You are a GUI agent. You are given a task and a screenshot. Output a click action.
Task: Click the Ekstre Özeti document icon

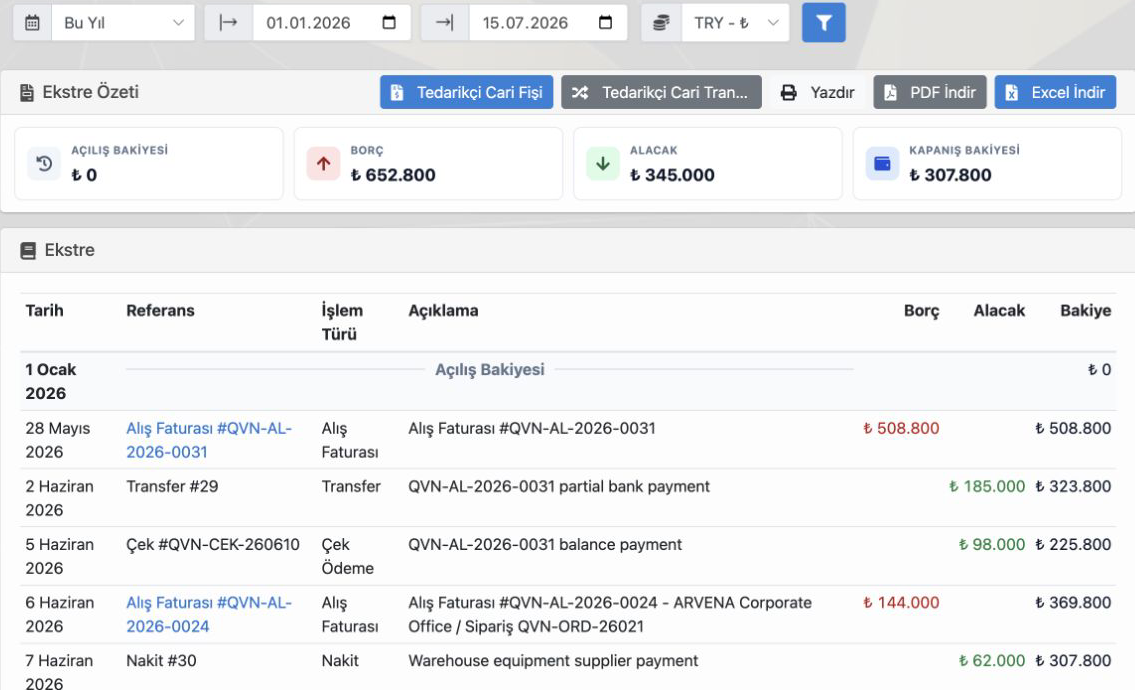pos(27,93)
